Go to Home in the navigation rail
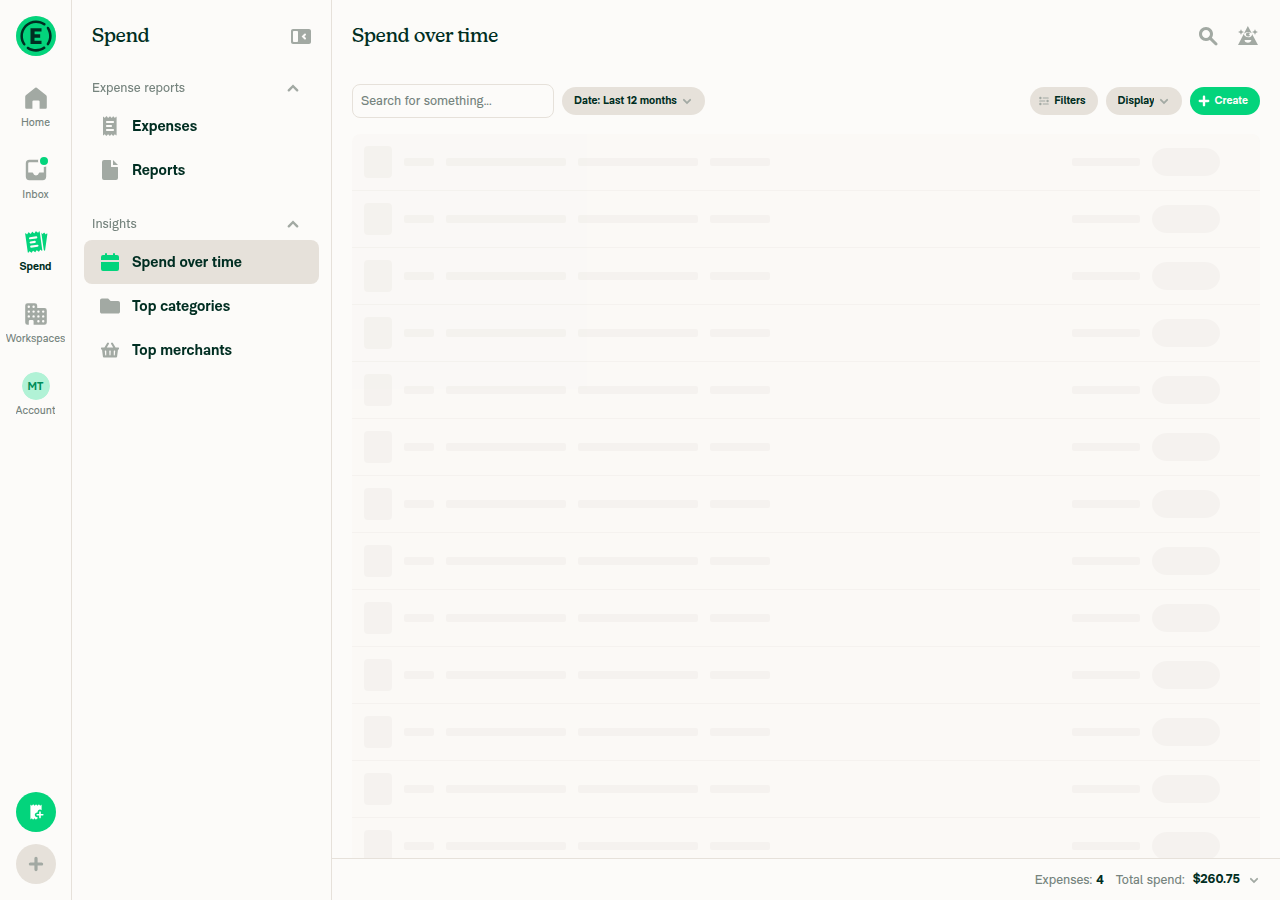Viewport: 1280px width, 900px height. (x=36, y=108)
